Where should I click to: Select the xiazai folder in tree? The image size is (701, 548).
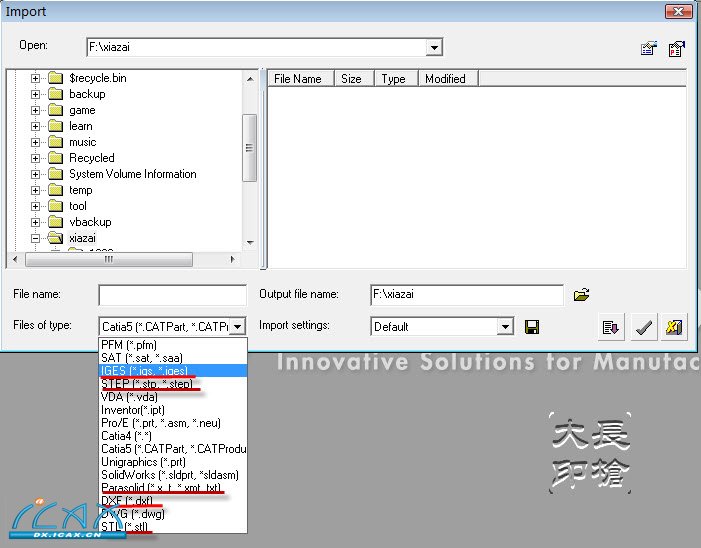82,238
